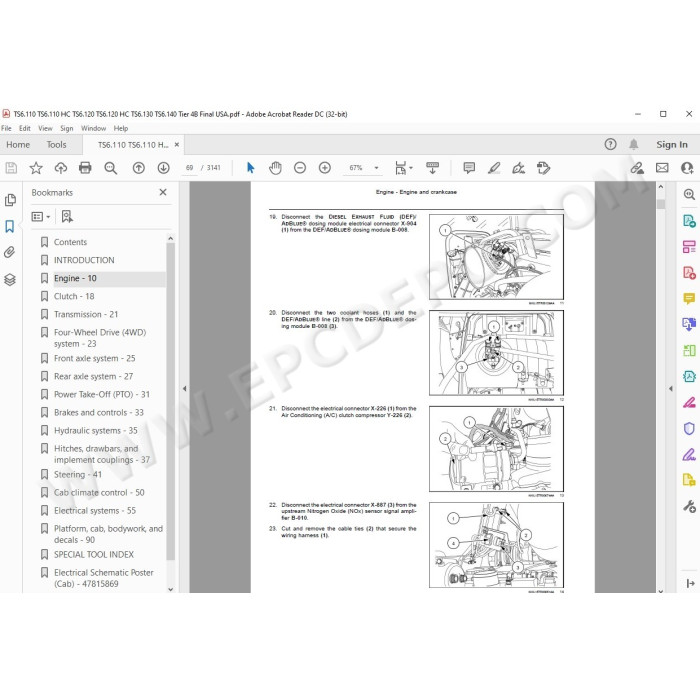This screenshot has width=700, height=700.
Task: Select the Engine - 10 bookmark
Action: 75,278
